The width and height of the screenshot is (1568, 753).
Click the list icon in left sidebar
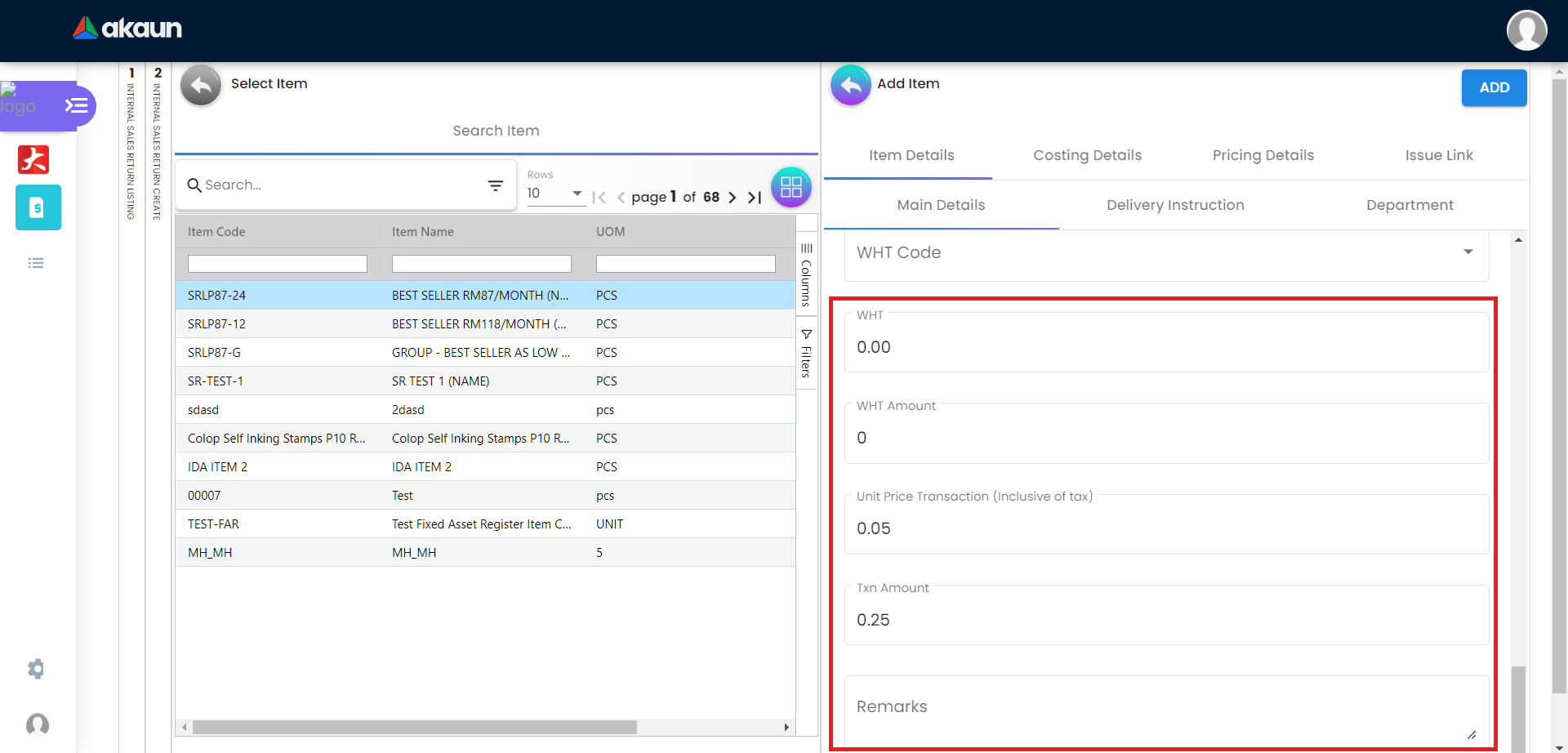tap(36, 263)
